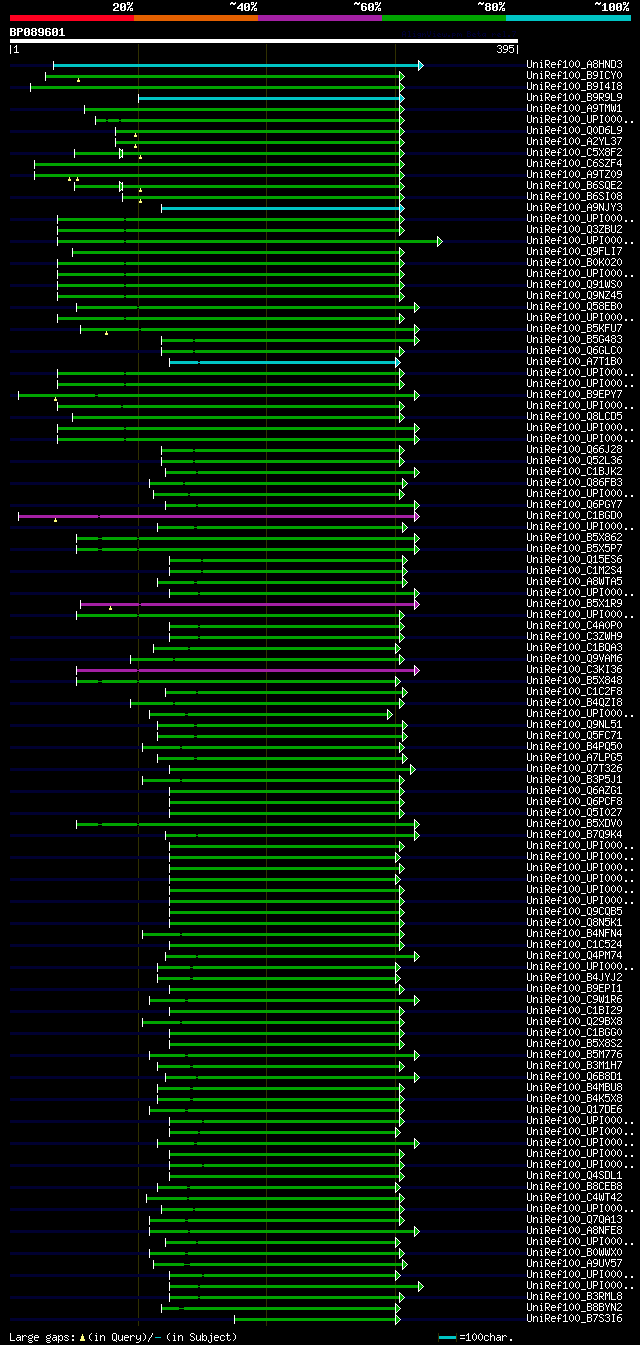This screenshot has width=640, height=1345.
Task: Open hit UniRef100_B9I4I8
Action: (x=574, y=87)
